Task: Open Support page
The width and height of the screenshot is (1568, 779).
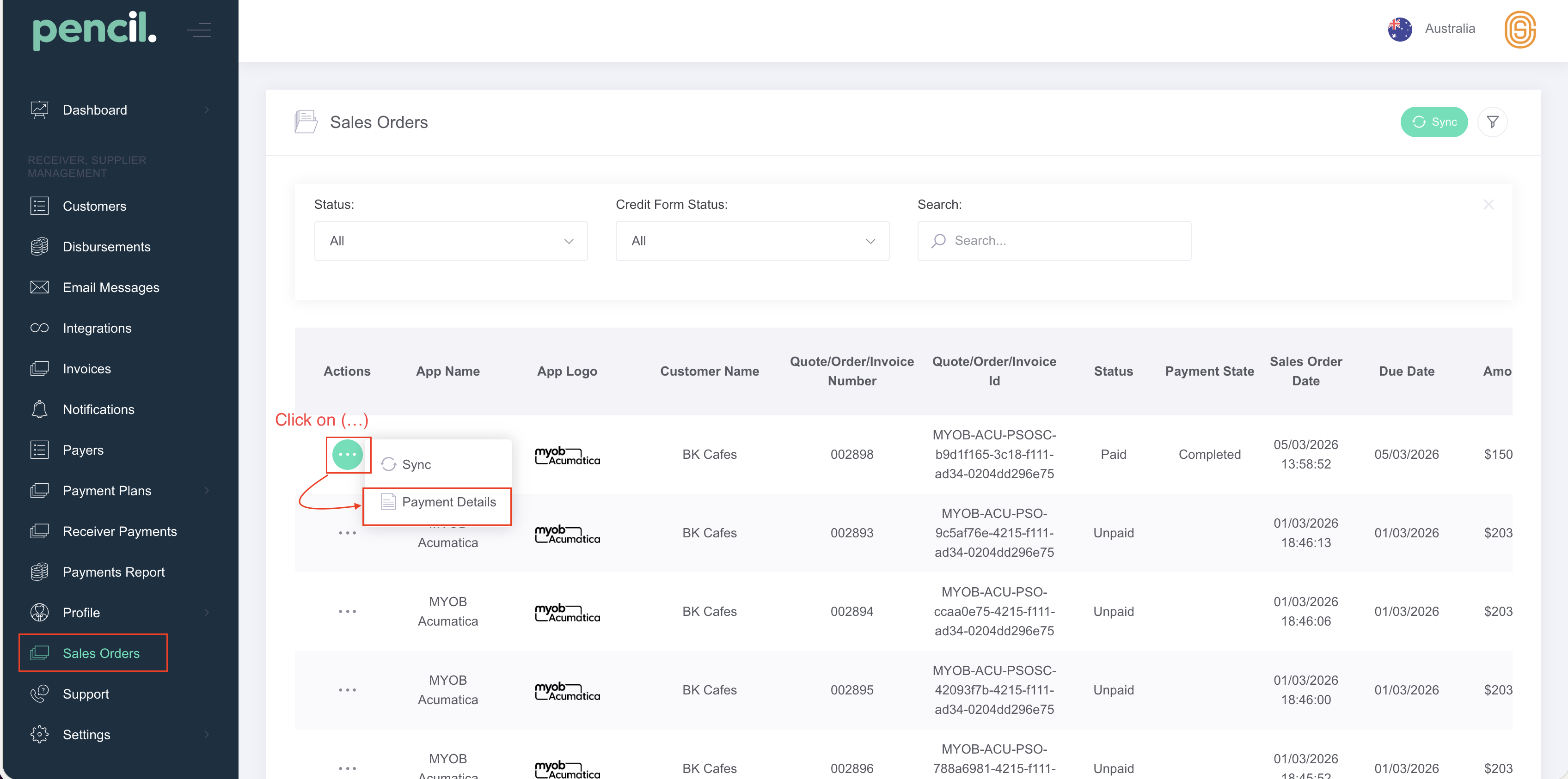Action: point(86,694)
